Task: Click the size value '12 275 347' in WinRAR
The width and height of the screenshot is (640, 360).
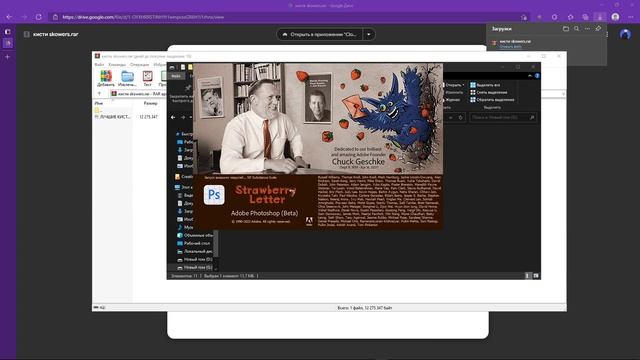Action: click(149, 117)
